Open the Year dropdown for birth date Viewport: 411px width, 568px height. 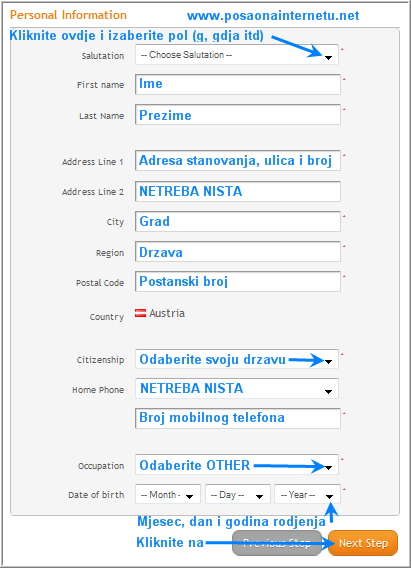(307, 494)
